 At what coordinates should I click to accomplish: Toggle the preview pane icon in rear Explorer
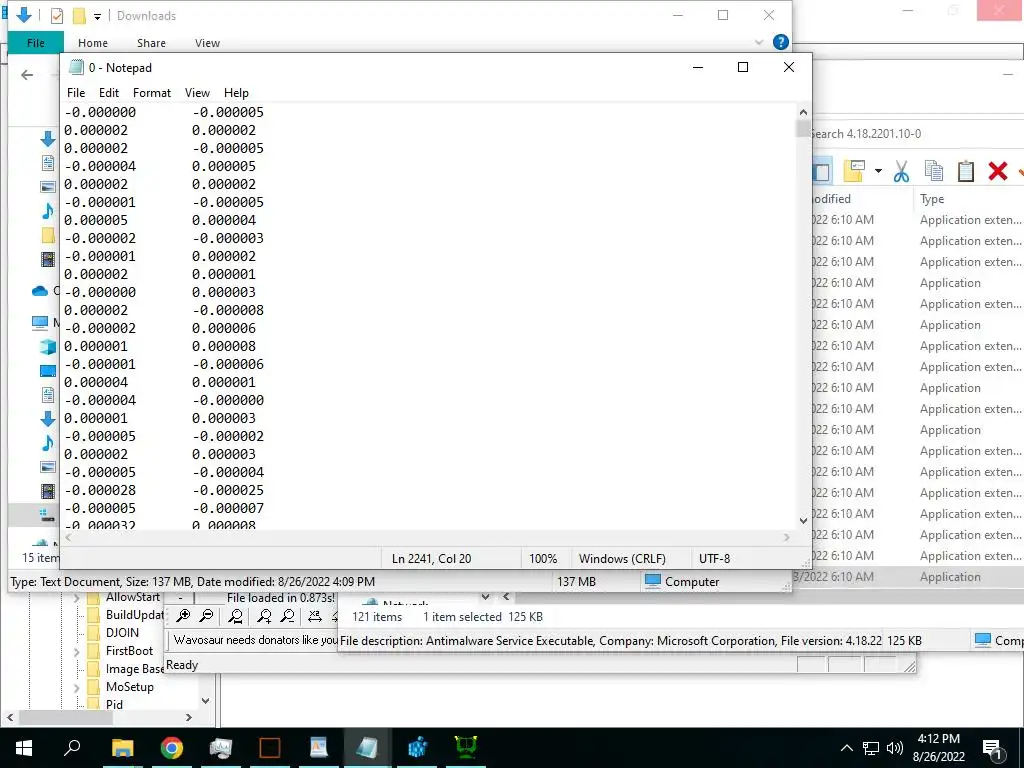click(822, 171)
